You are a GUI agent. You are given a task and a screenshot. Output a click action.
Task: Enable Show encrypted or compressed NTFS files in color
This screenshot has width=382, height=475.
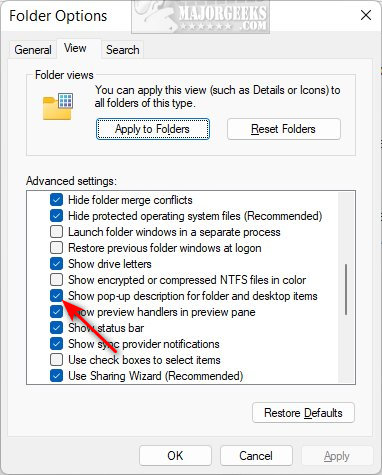tap(56, 280)
